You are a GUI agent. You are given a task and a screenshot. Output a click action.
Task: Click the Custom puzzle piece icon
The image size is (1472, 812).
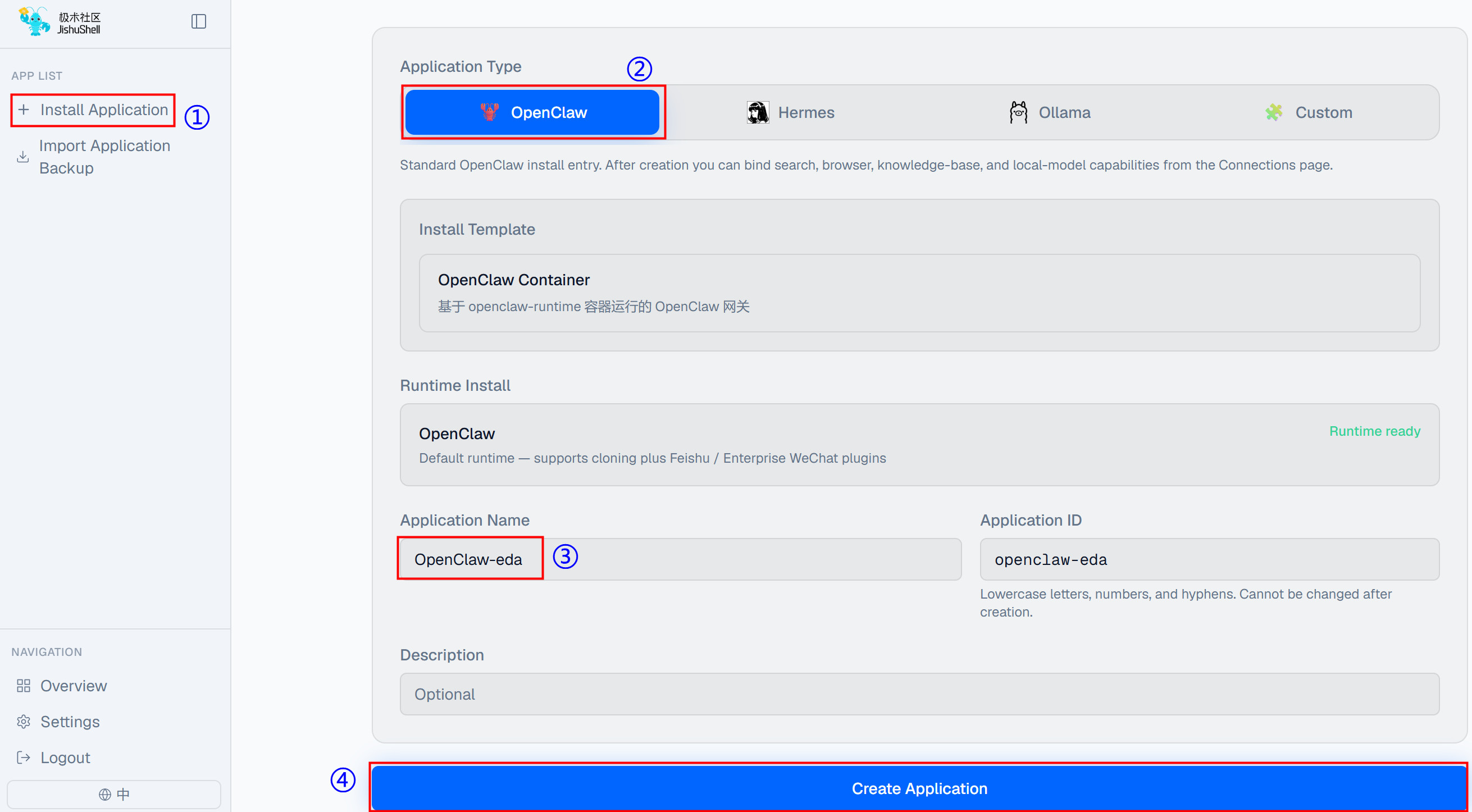[1274, 112]
